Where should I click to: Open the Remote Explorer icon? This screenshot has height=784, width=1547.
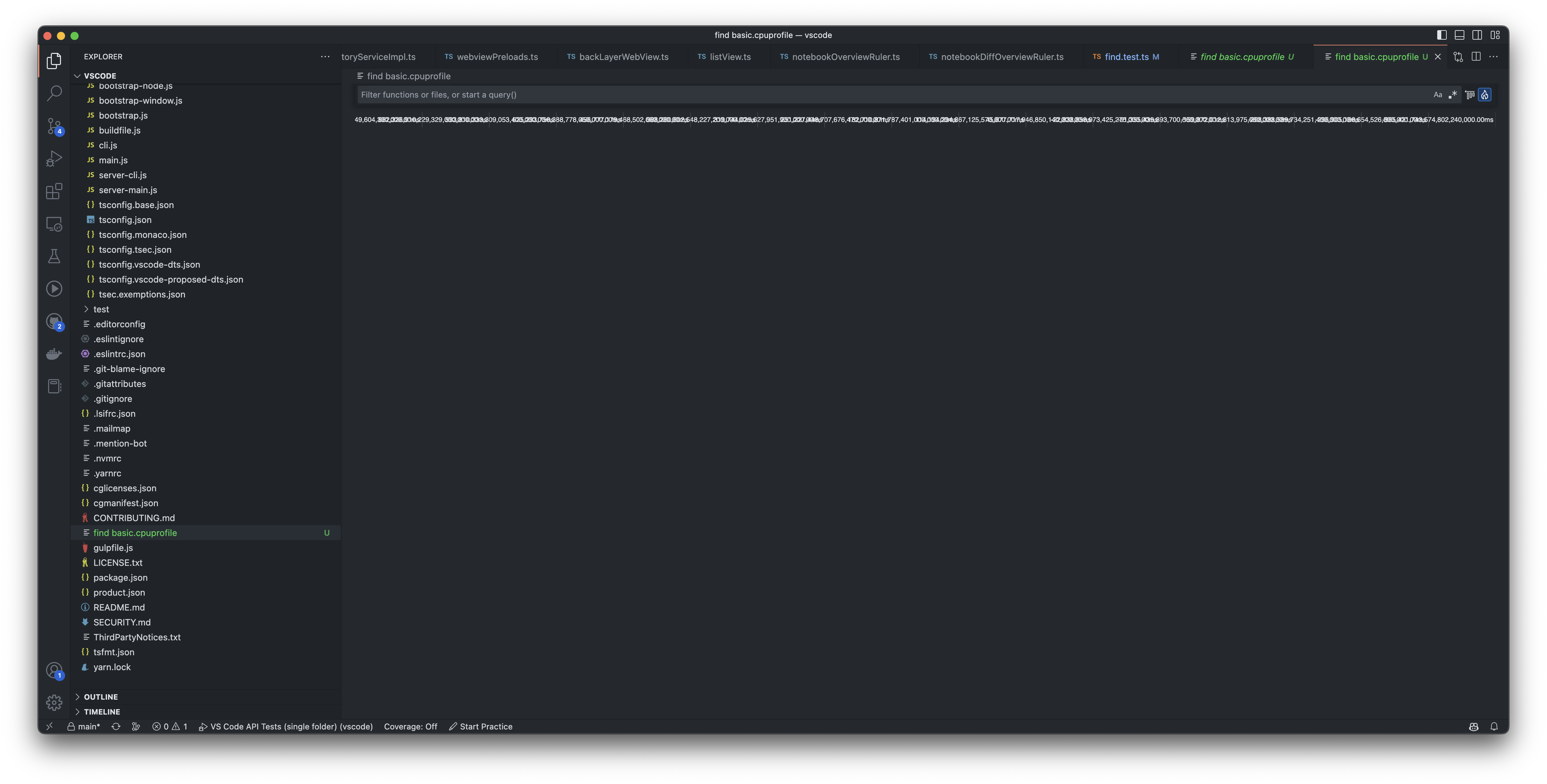tap(54, 224)
